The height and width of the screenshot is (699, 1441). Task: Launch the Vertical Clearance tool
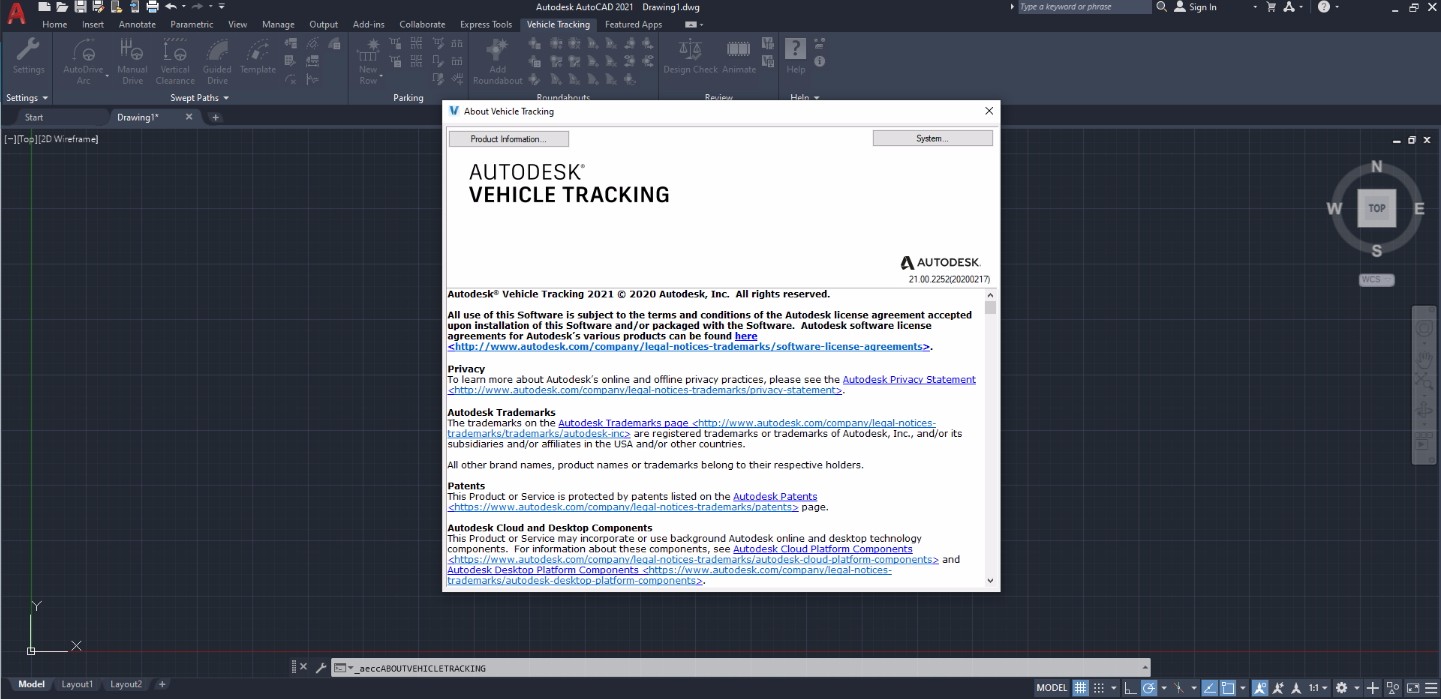pyautogui.click(x=174, y=58)
